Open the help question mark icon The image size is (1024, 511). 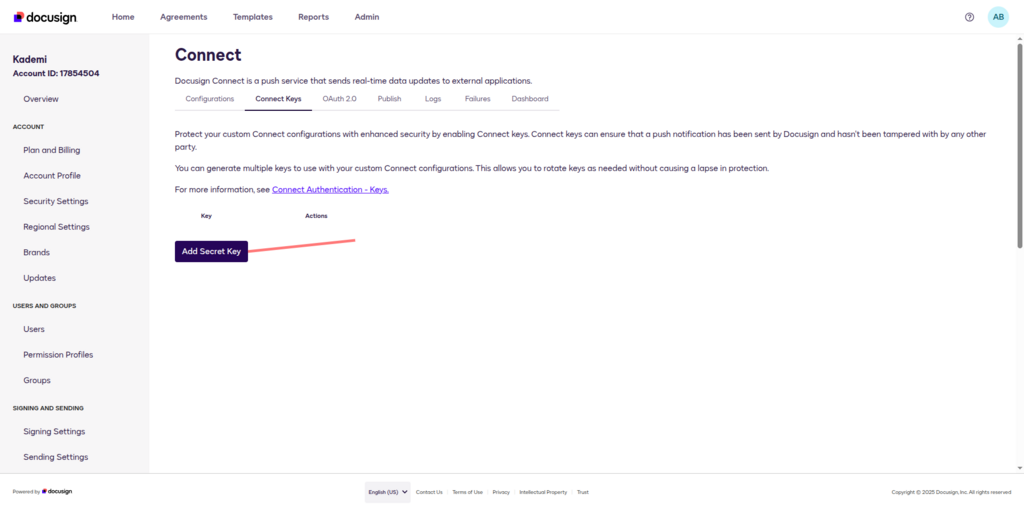pyautogui.click(x=969, y=17)
